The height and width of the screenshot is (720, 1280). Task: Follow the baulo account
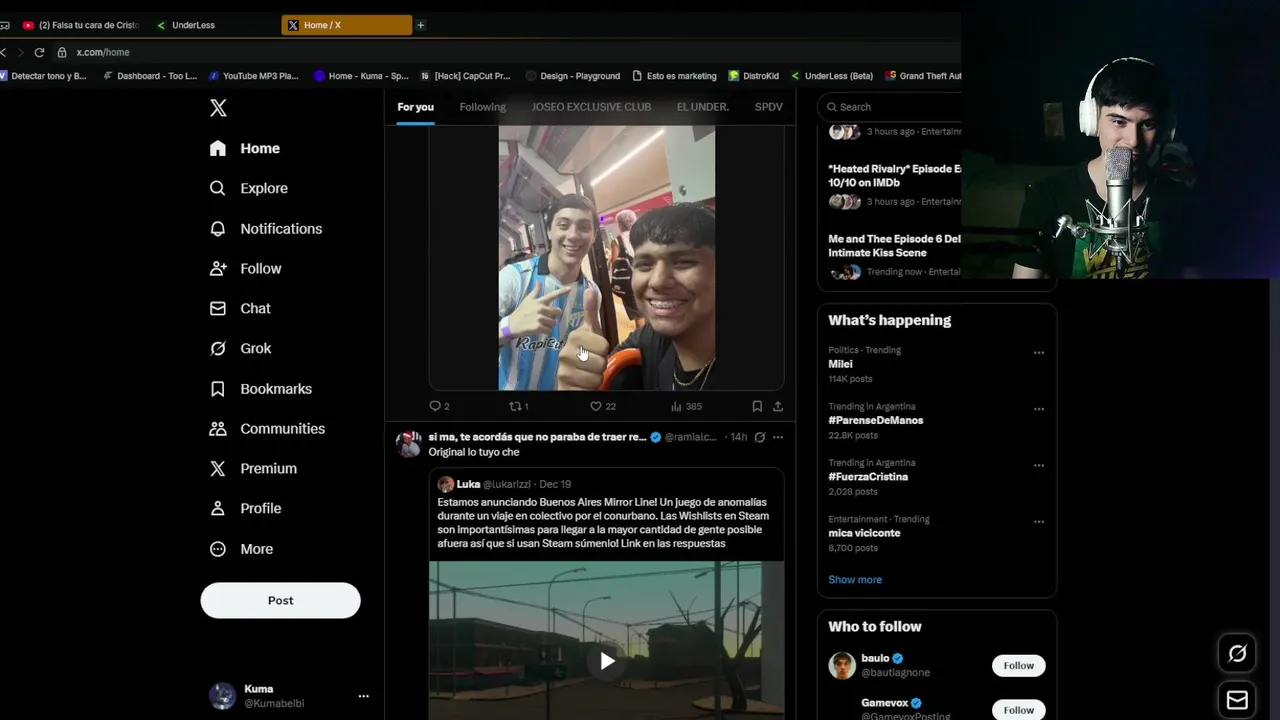coord(1019,666)
